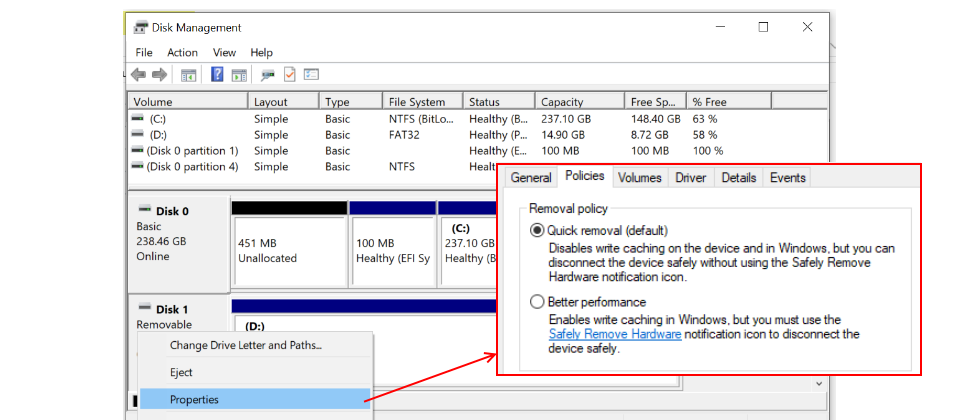Screen dimensions: 960x420
Task: Toggle the Show/Hide Console Tree icon
Action: (x=188, y=75)
